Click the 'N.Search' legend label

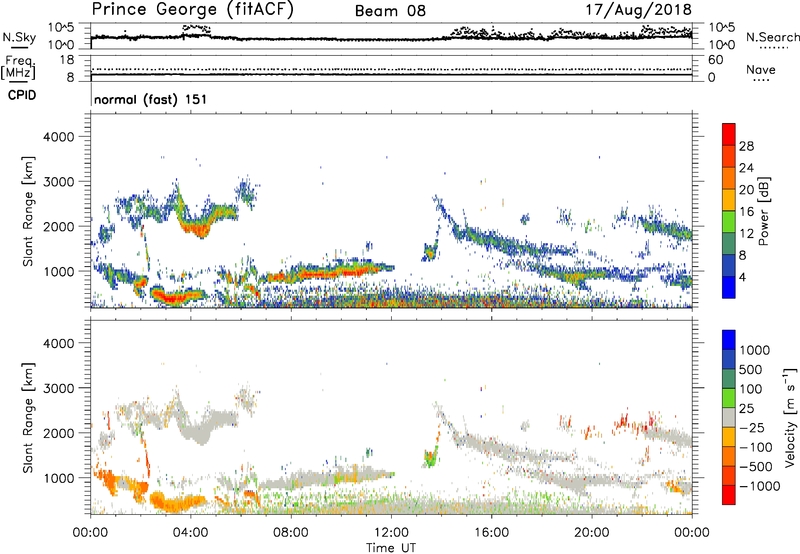(773, 37)
